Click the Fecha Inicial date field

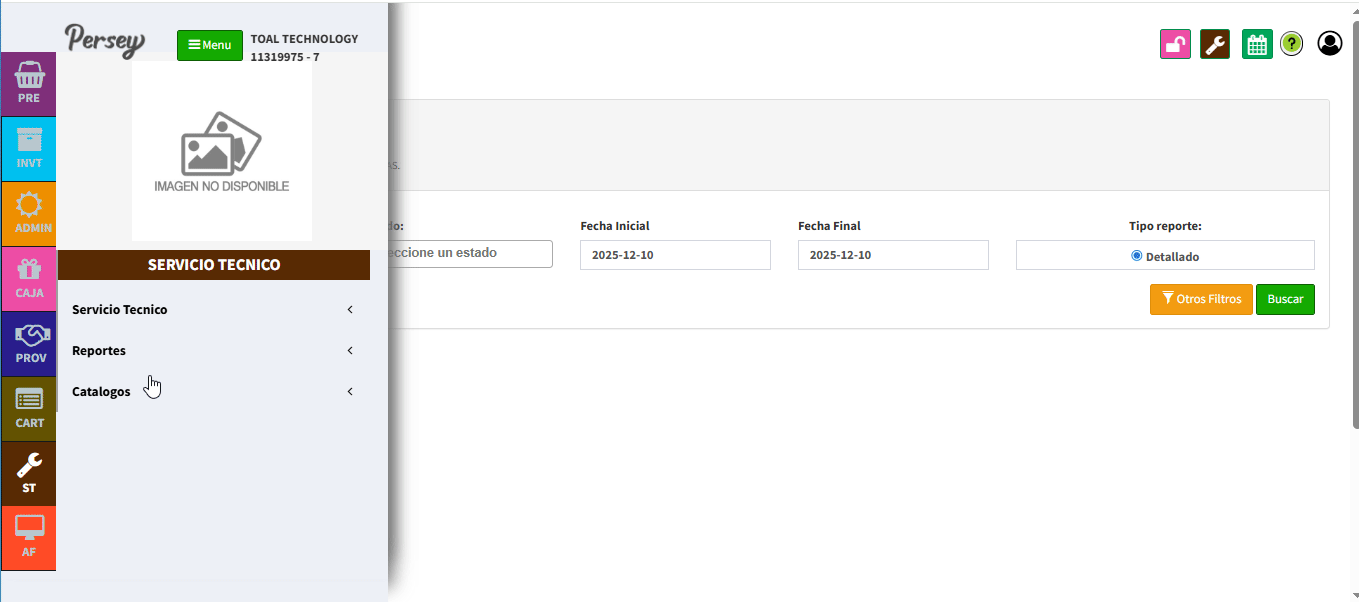coord(675,255)
